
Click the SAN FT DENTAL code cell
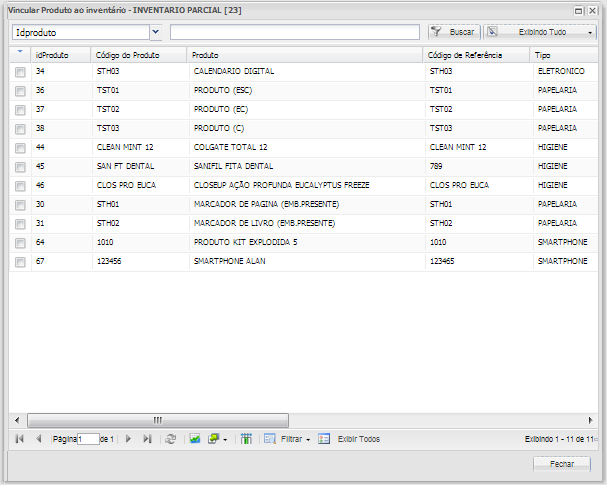pos(141,166)
